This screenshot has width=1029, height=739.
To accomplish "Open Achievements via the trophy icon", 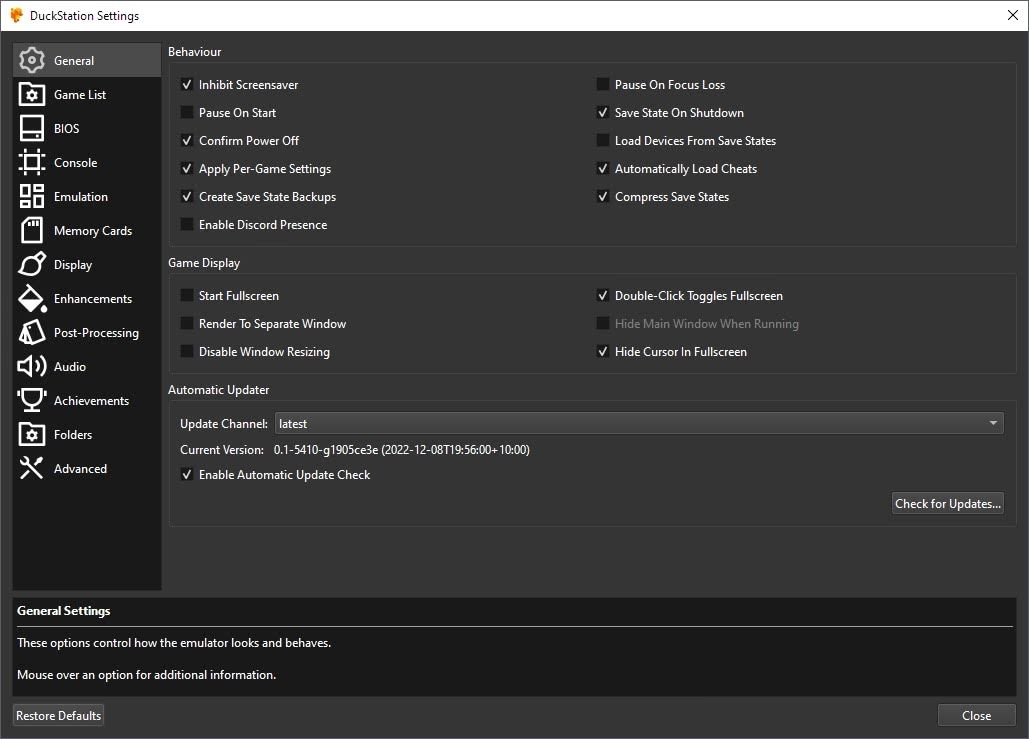I will click(32, 401).
